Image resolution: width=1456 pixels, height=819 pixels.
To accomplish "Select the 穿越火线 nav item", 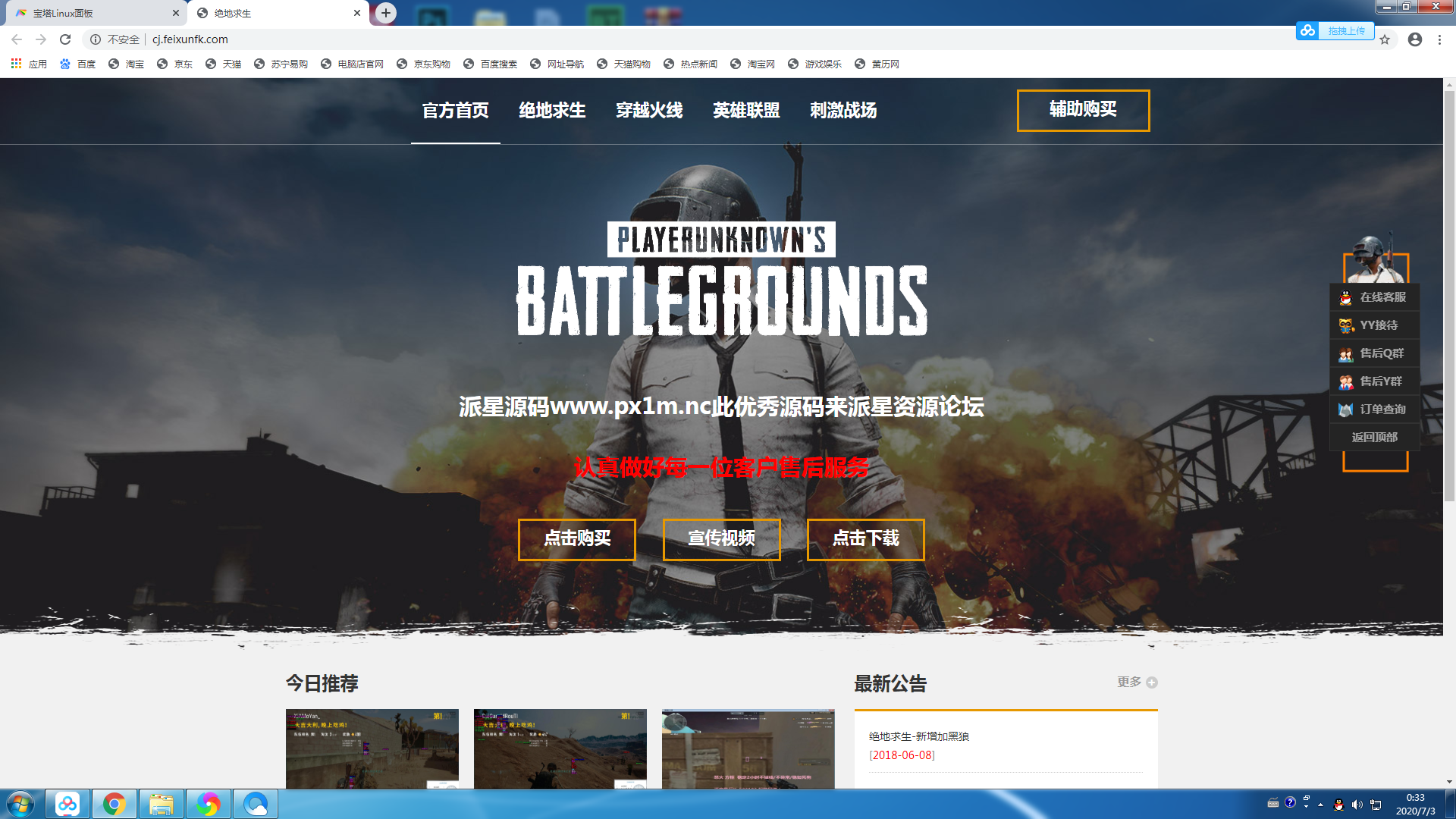I will (649, 111).
